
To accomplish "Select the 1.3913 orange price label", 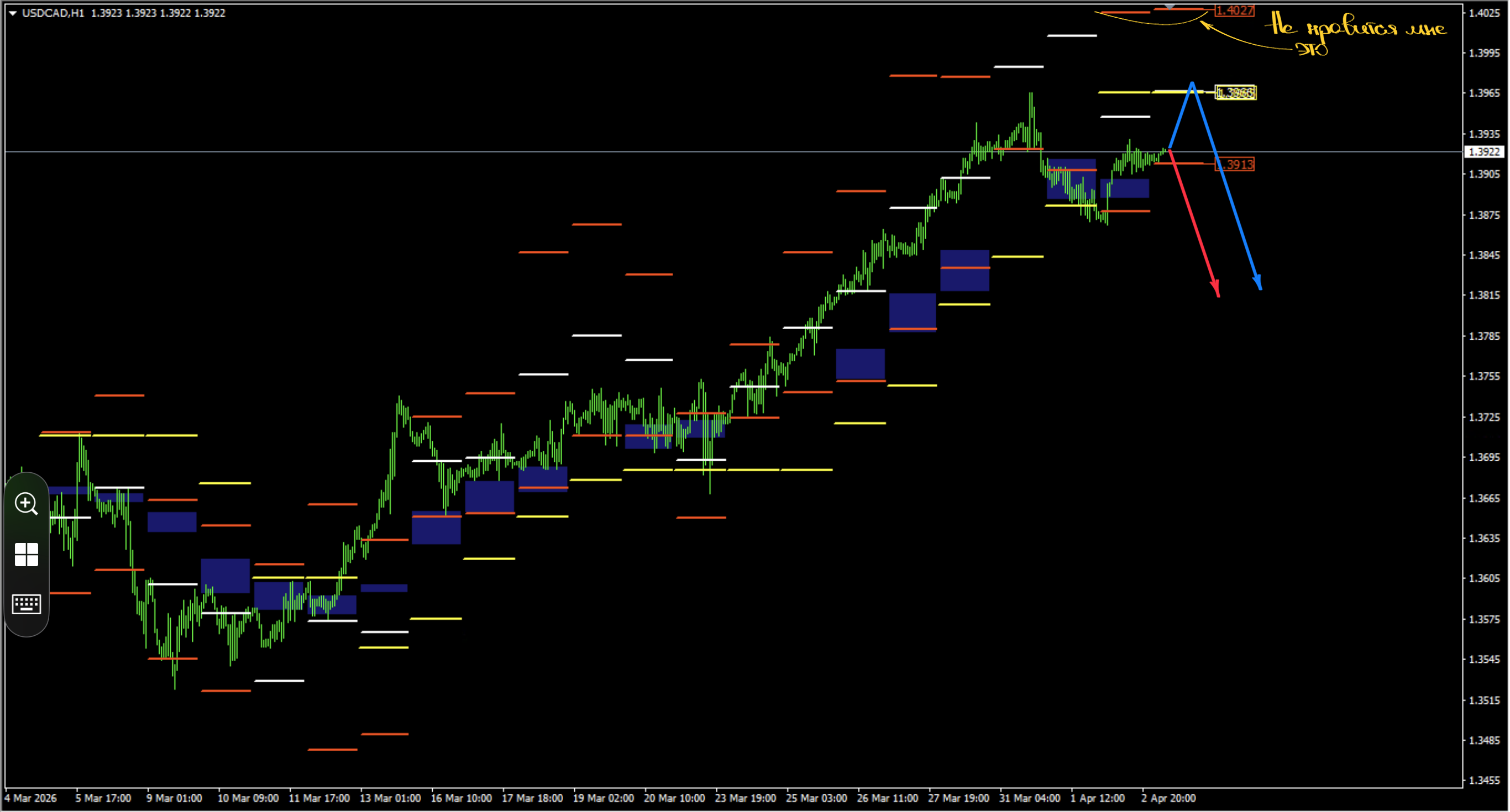I will [1235, 165].
